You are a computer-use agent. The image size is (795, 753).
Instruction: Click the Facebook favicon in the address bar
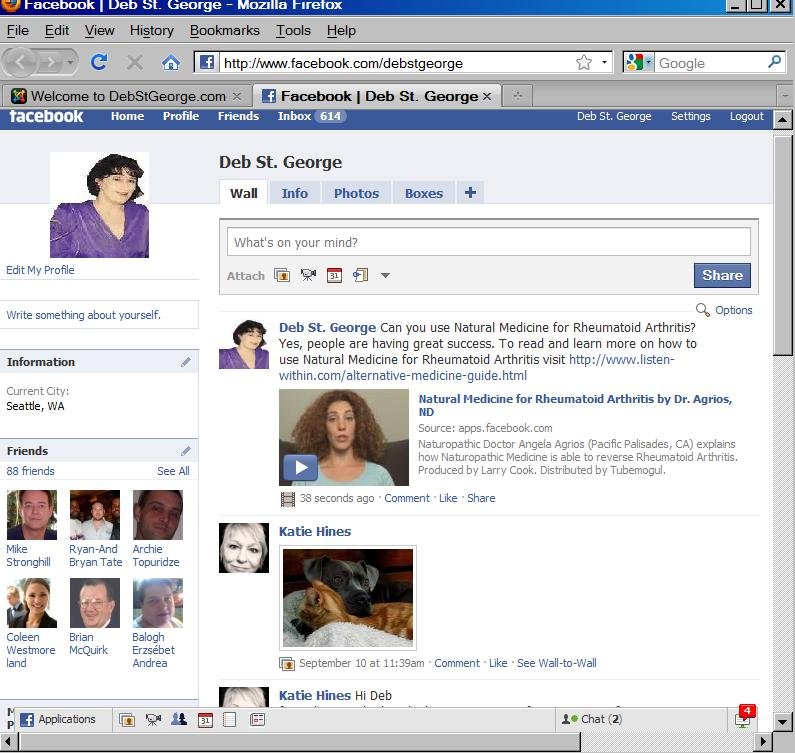[206, 62]
